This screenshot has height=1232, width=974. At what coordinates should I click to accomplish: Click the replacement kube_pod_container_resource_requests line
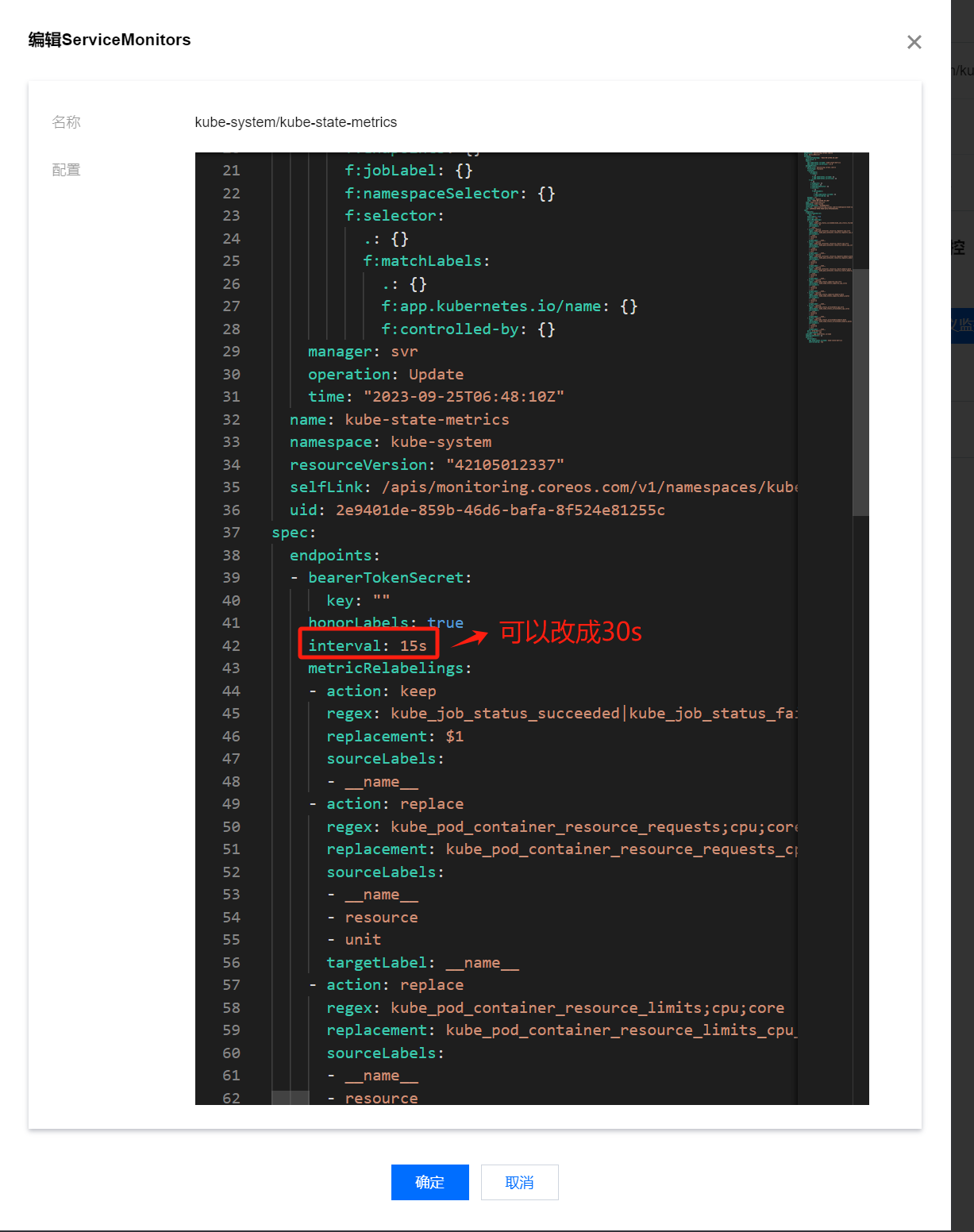point(562,849)
